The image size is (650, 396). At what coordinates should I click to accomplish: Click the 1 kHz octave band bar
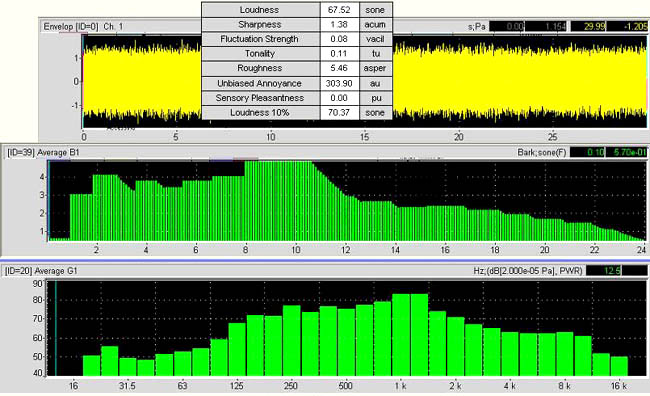point(401,335)
